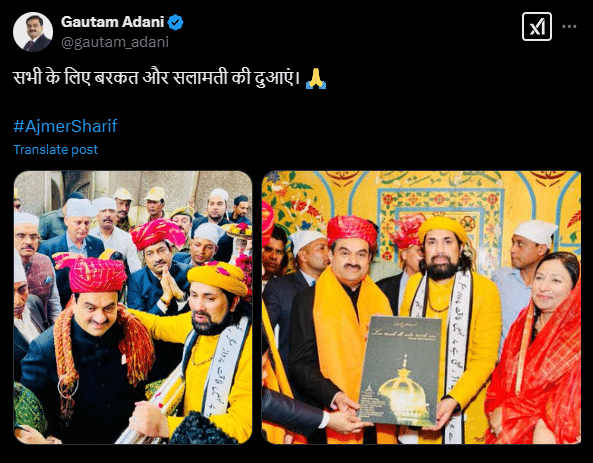Open the Grok xI icon
Image resolution: width=593 pixels, height=463 pixels.
[x=537, y=26]
